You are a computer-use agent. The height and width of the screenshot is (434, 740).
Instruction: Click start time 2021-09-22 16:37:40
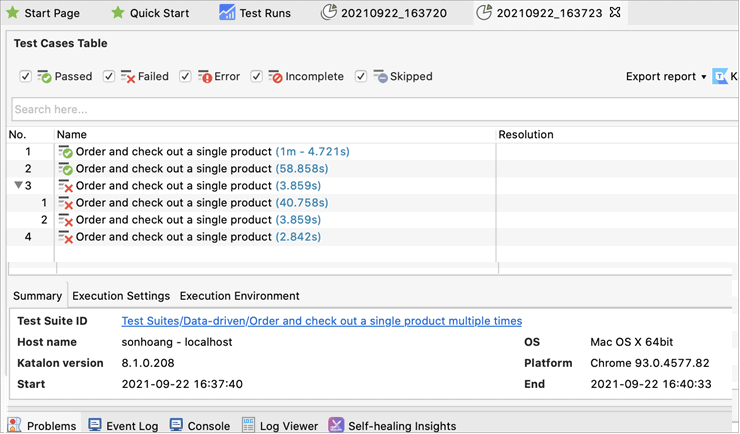[182, 384]
